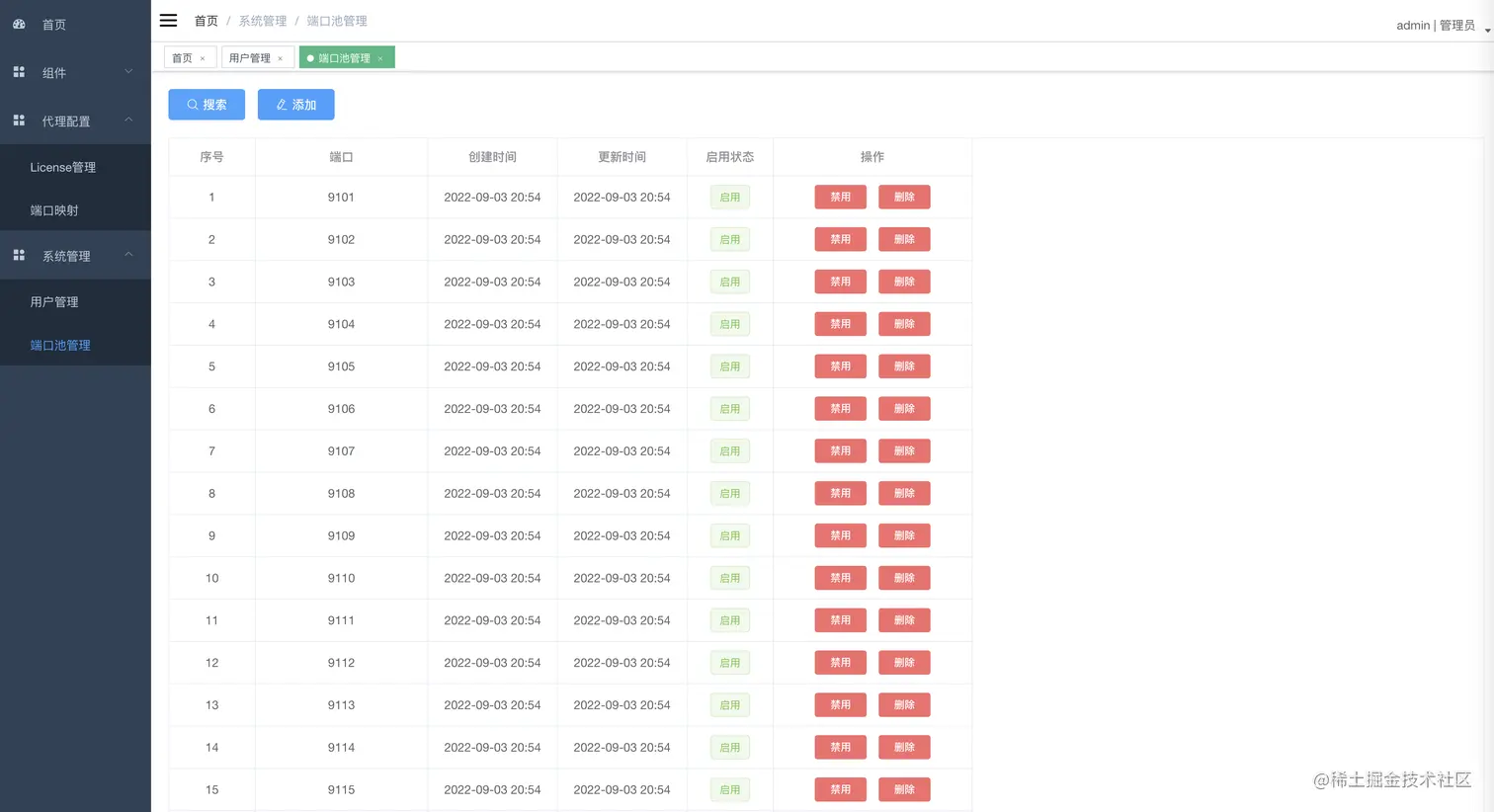Click the 操作 column header
Image resolution: width=1494 pixels, height=812 pixels.
click(872, 157)
